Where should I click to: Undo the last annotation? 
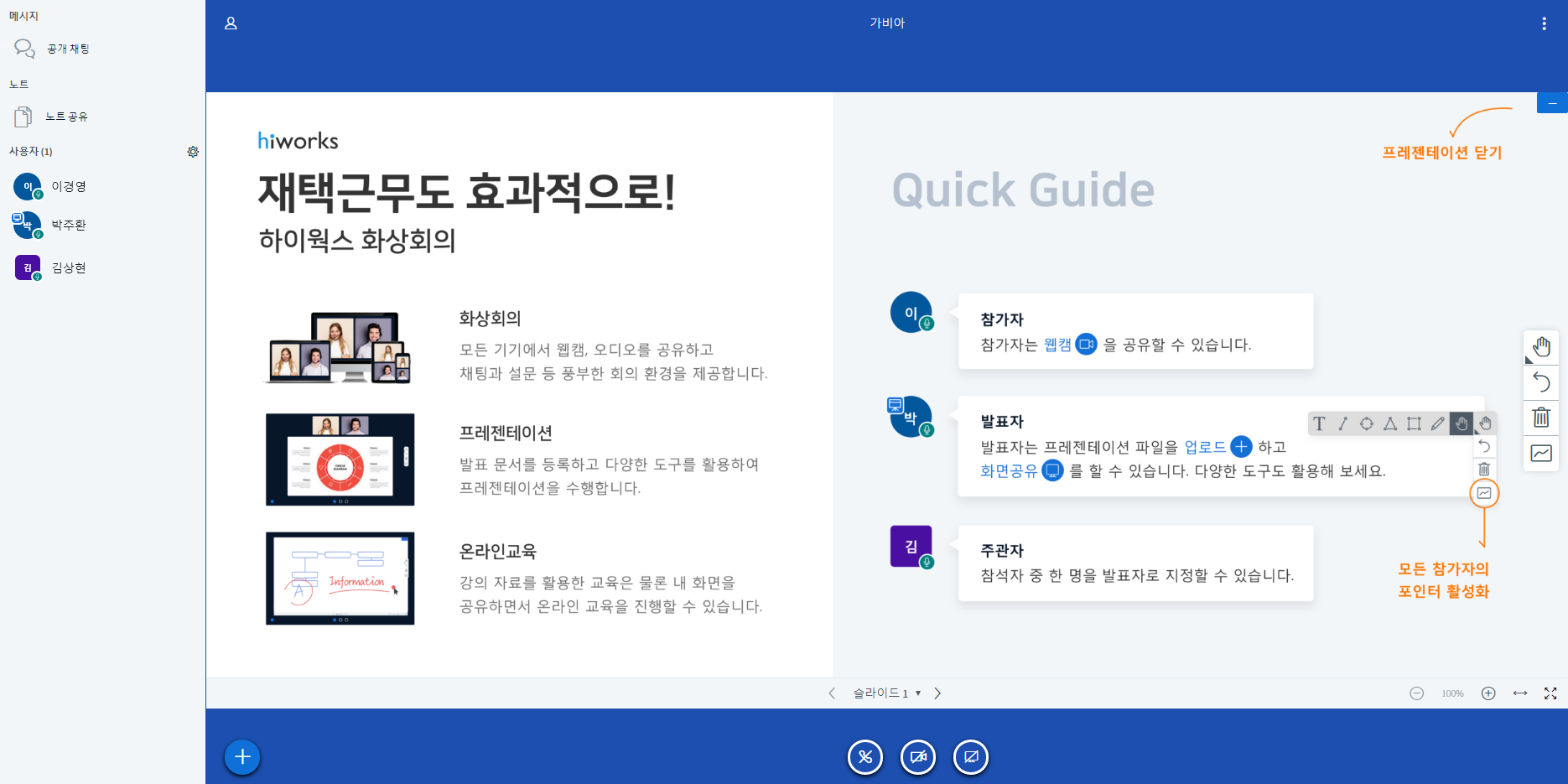pos(1541,382)
